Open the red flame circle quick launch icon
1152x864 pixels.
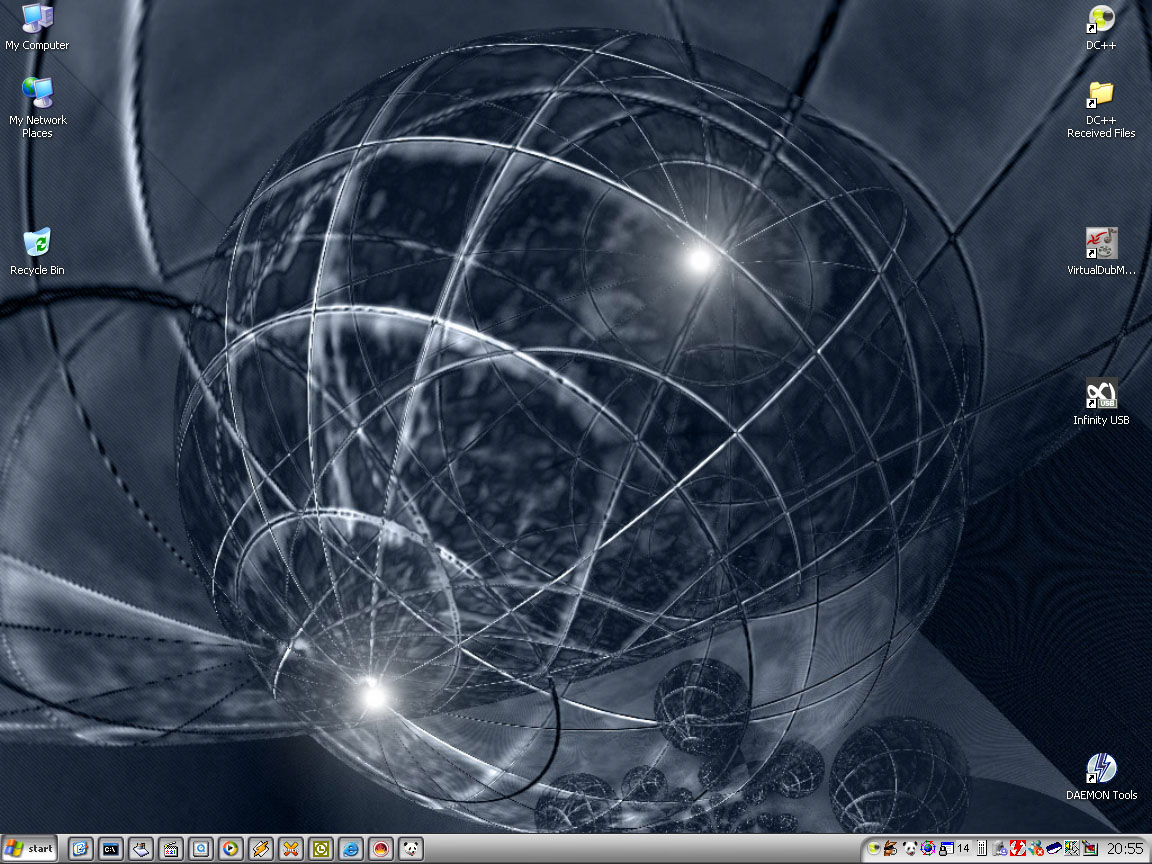click(381, 849)
